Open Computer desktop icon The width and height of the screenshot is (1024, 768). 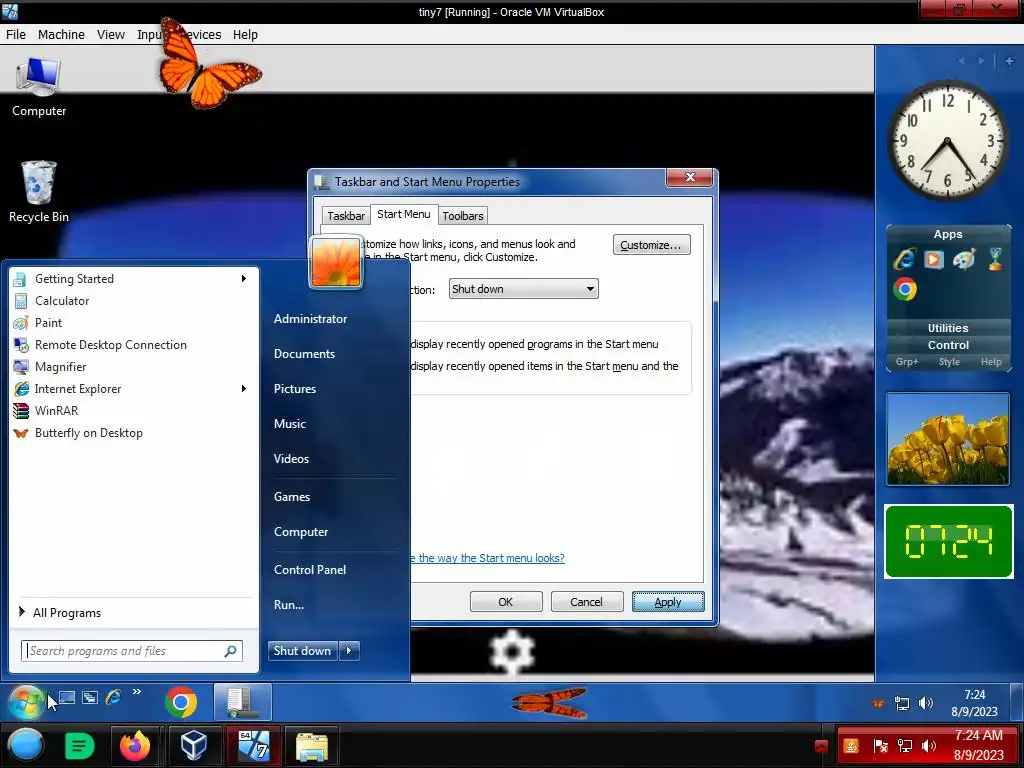pyautogui.click(x=39, y=88)
